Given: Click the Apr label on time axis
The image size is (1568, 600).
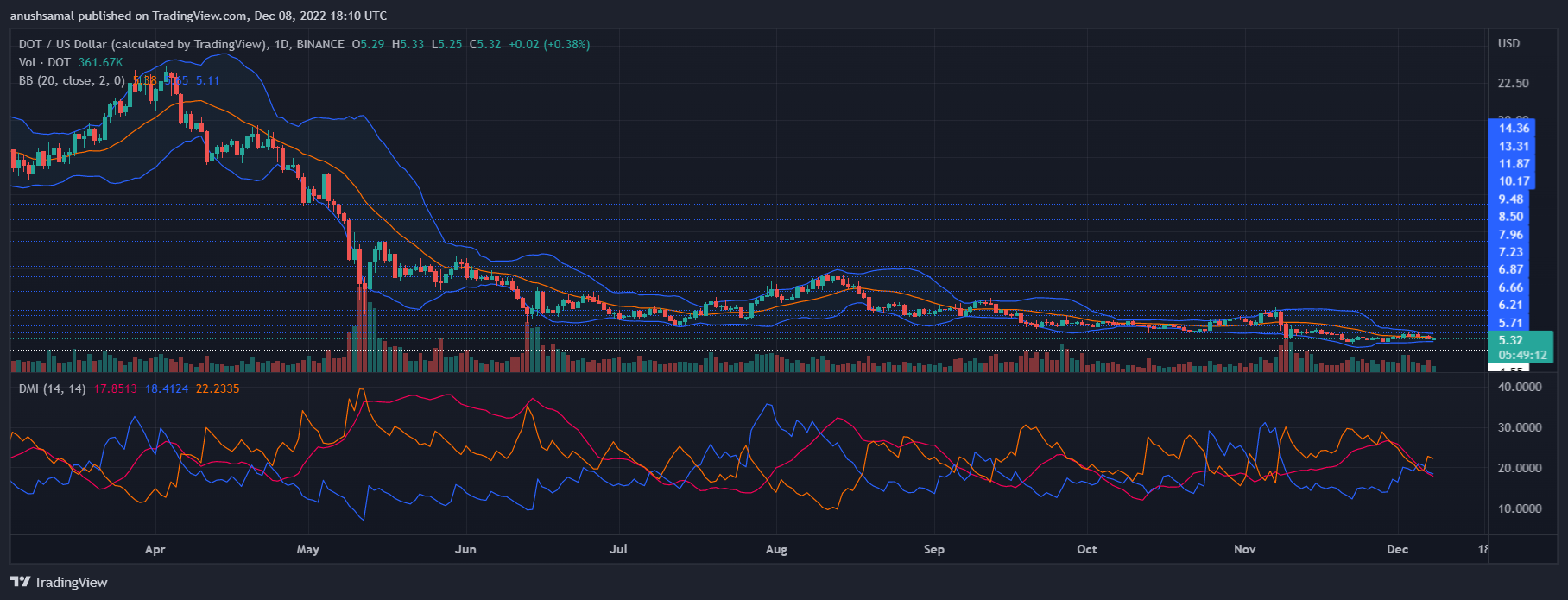Looking at the screenshot, I should point(155,549).
